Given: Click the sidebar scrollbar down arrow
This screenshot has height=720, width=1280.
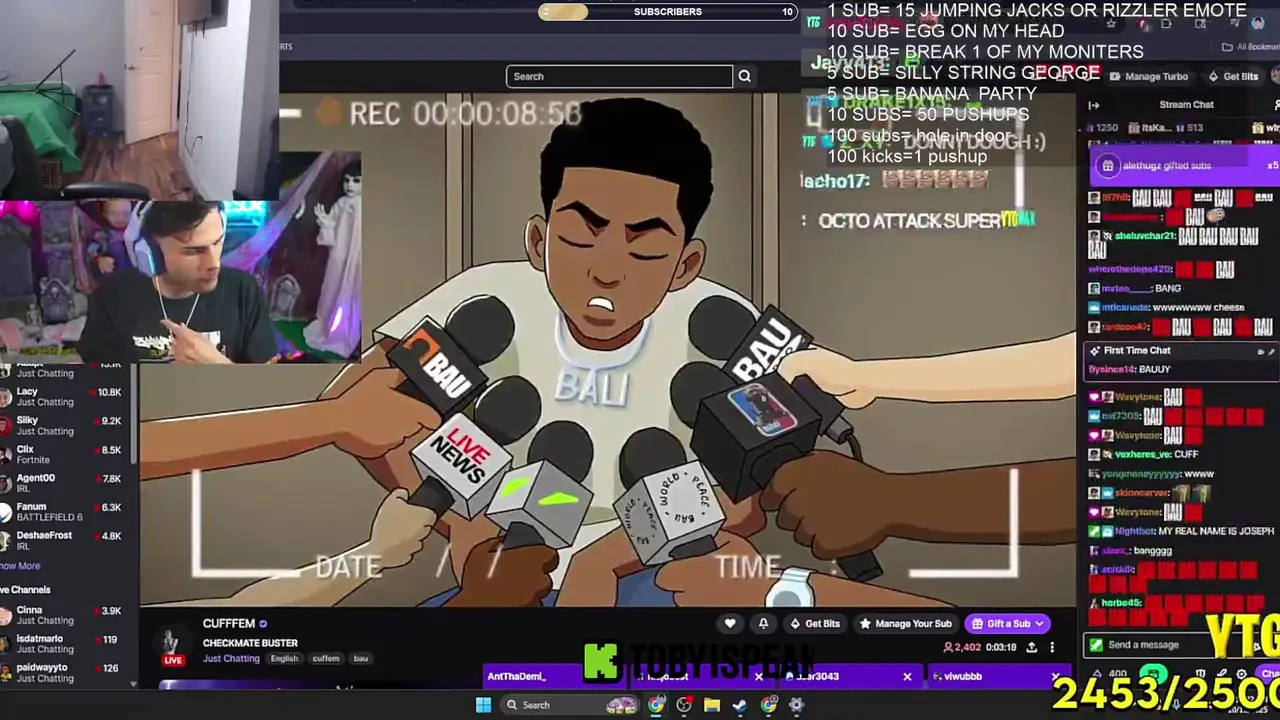Looking at the screenshot, I should pos(133,684).
